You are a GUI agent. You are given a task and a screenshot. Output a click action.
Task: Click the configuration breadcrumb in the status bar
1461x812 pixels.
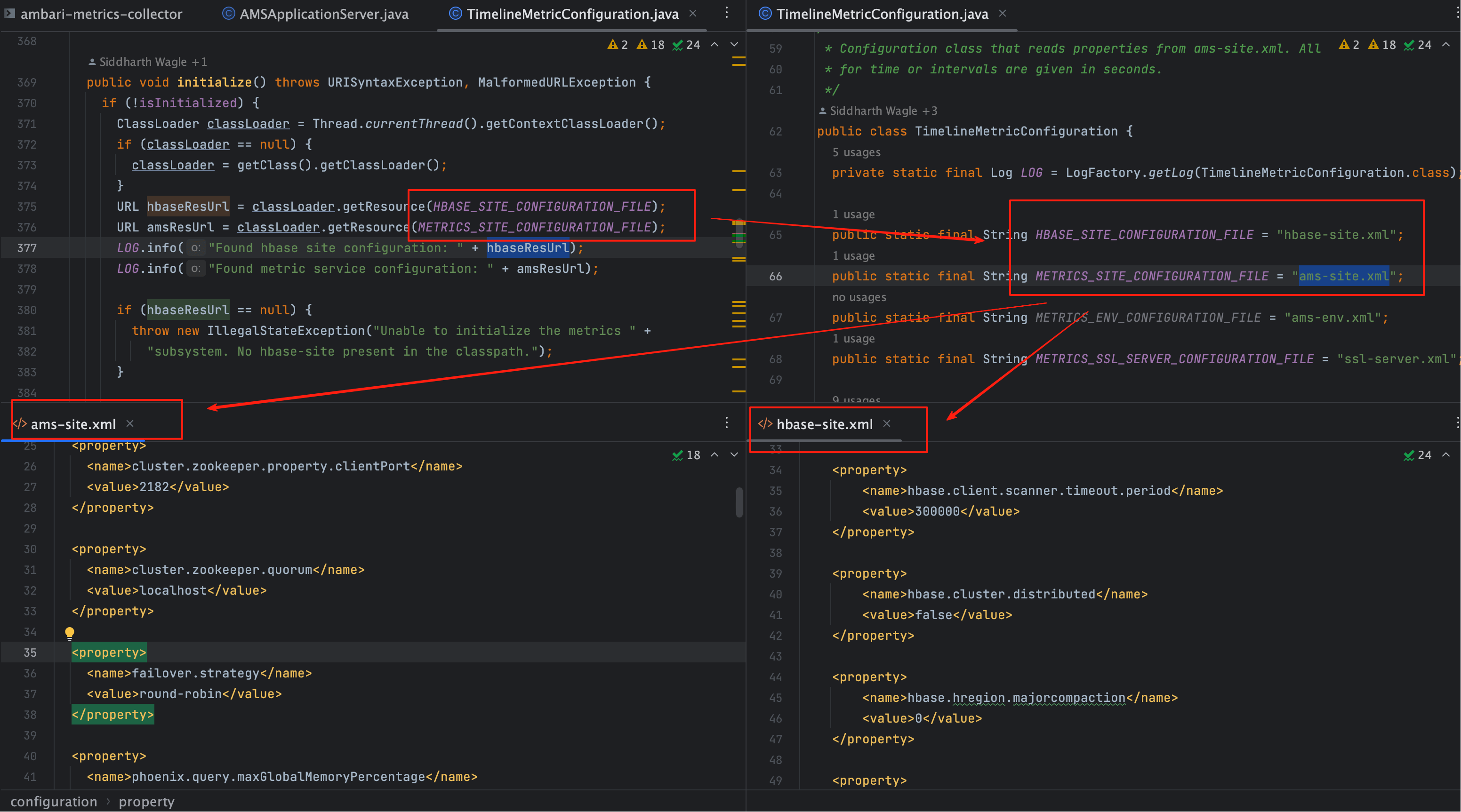[x=54, y=802]
